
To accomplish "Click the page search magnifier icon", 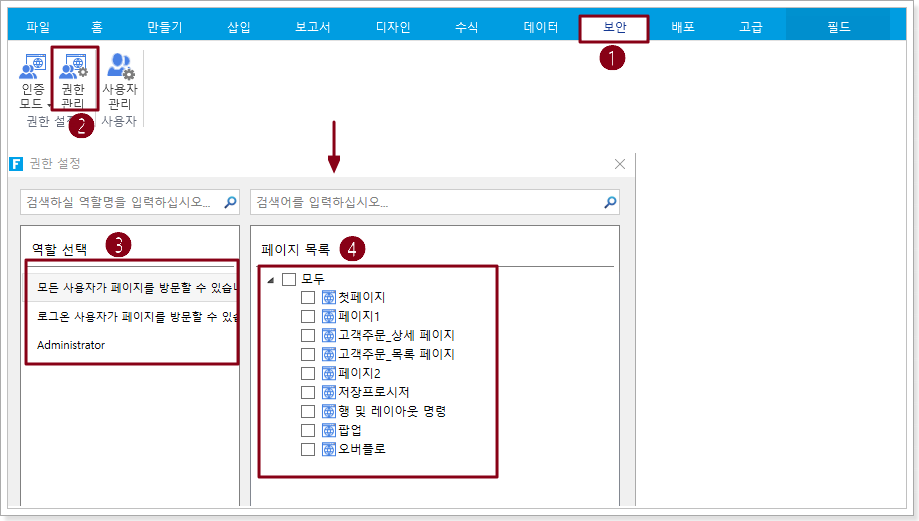I will click(x=610, y=202).
